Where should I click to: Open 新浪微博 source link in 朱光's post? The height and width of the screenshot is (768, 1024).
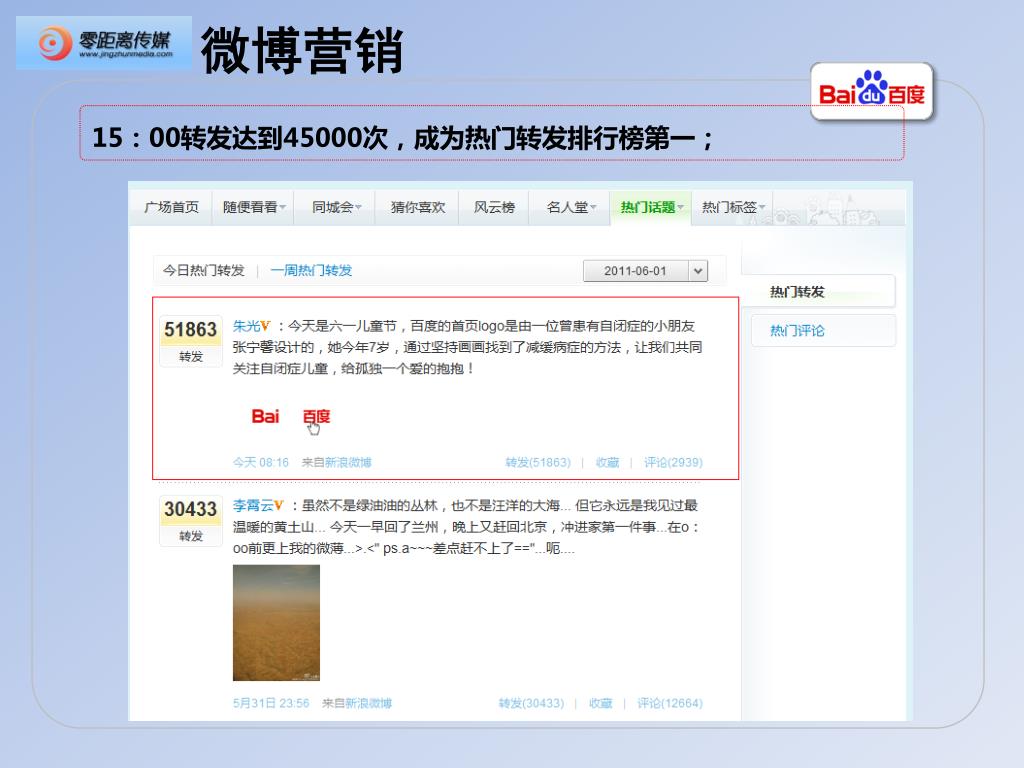click(348, 462)
